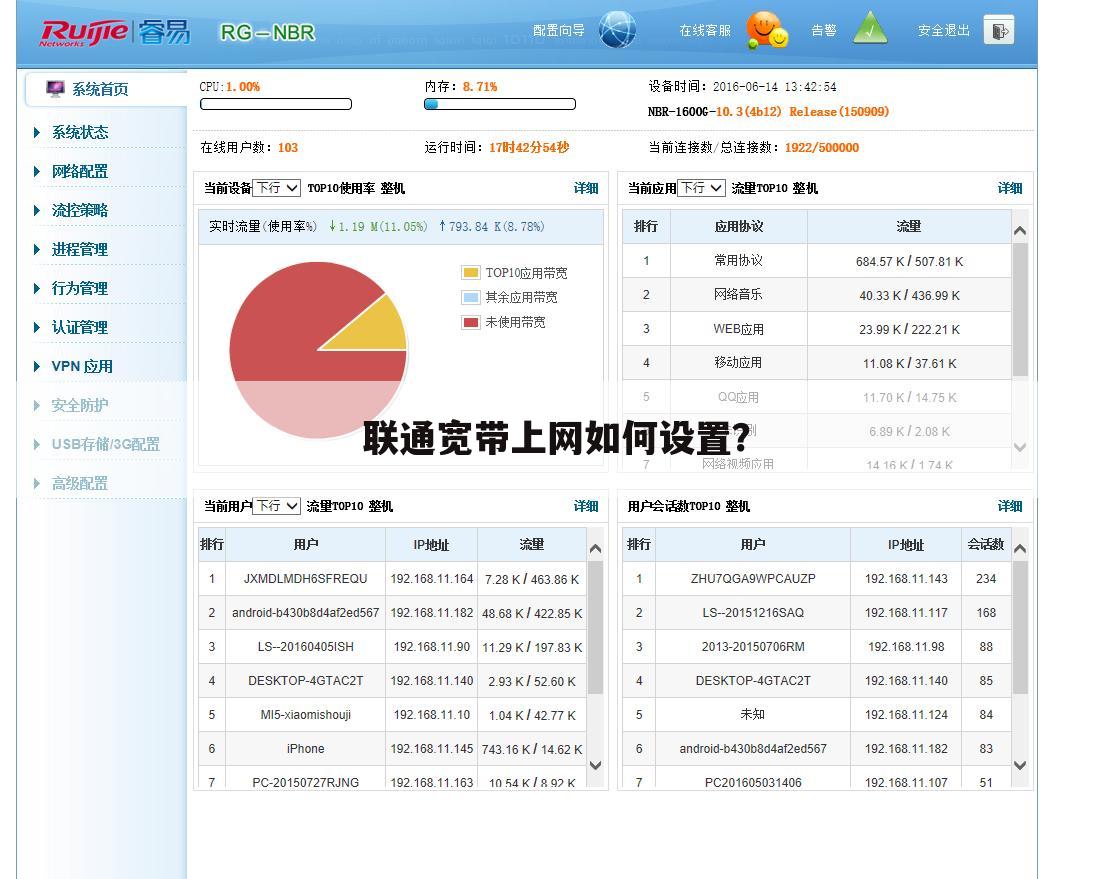The width and height of the screenshot is (1111, 879).
Task: Open the 当前设备 direction dropdown
Action: [277, 188]
